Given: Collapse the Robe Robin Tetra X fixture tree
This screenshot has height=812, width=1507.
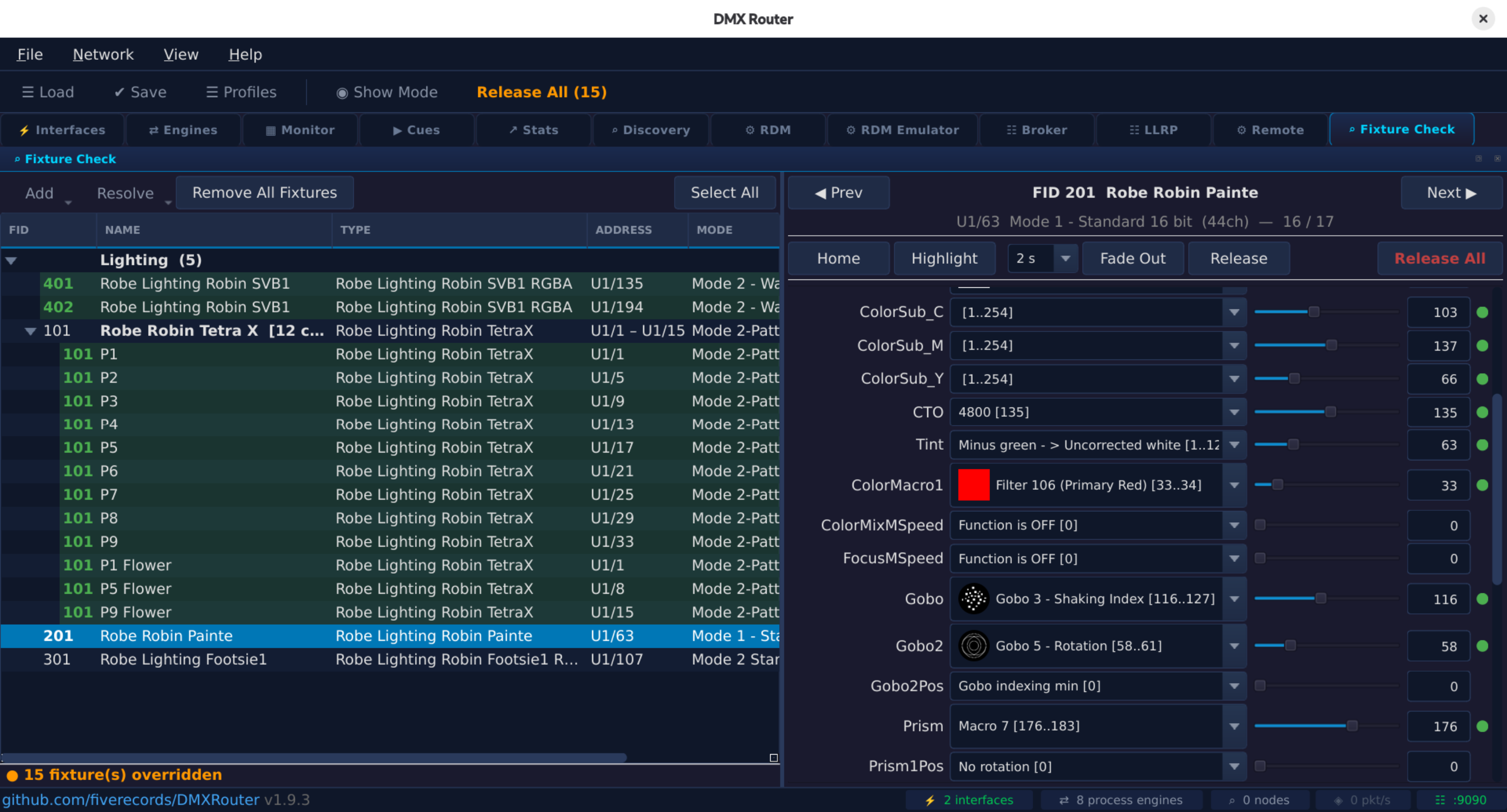Looking at the screenshot, I should (30, 331).
